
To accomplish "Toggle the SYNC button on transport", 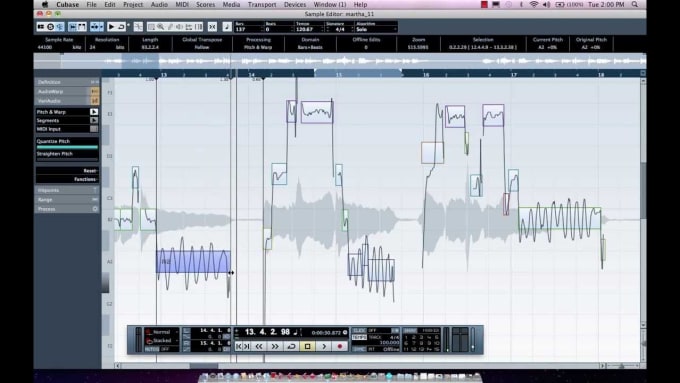I will pos(359,349).
